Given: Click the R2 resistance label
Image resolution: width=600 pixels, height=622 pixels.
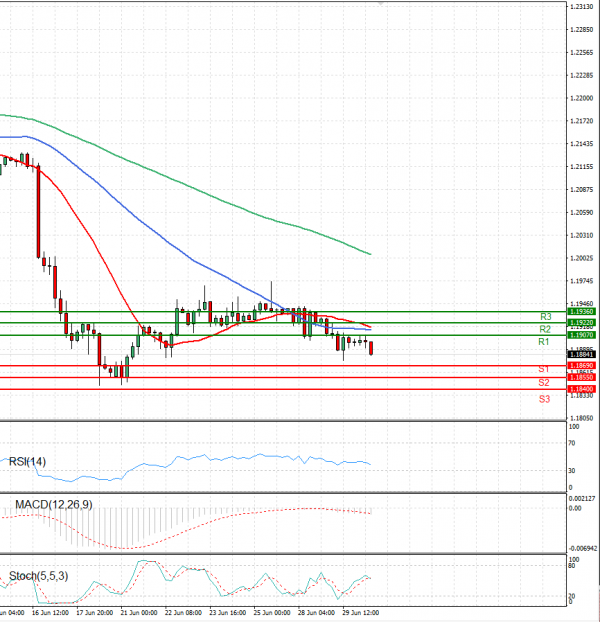Looking at the screenshot, I should [x=545, y=329].
